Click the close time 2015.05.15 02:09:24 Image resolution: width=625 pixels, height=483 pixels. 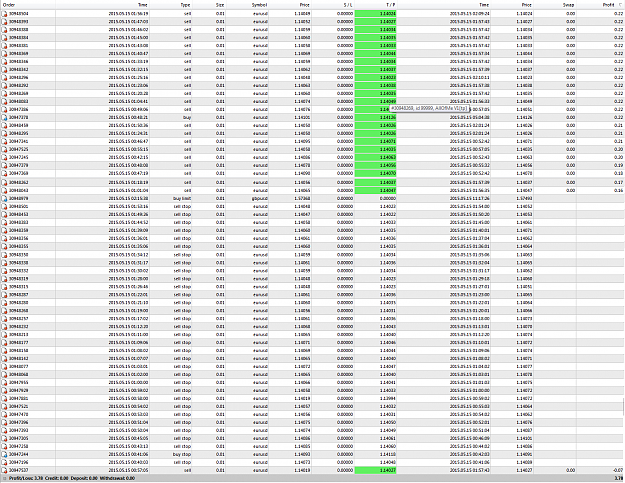click(470, 14)
